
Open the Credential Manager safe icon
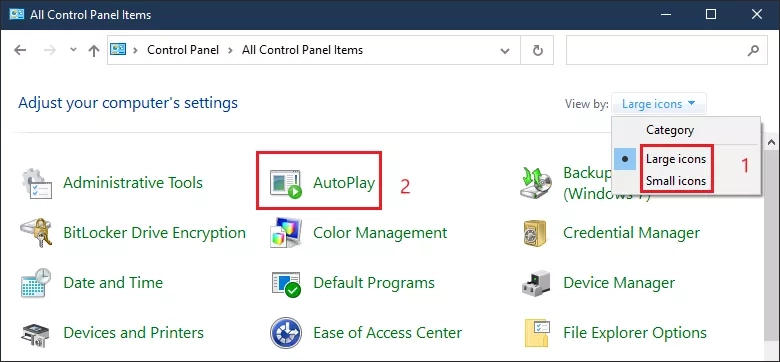[x=535, y=233]
